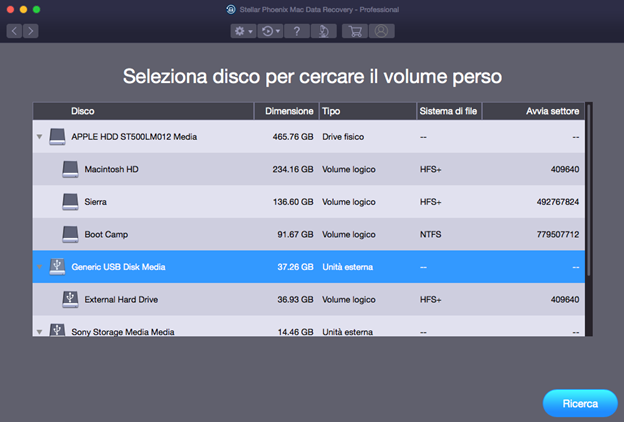This screenshot has width=624, height=422.
Task: Open the recovery history clock menu
Action: coord(271,31)
